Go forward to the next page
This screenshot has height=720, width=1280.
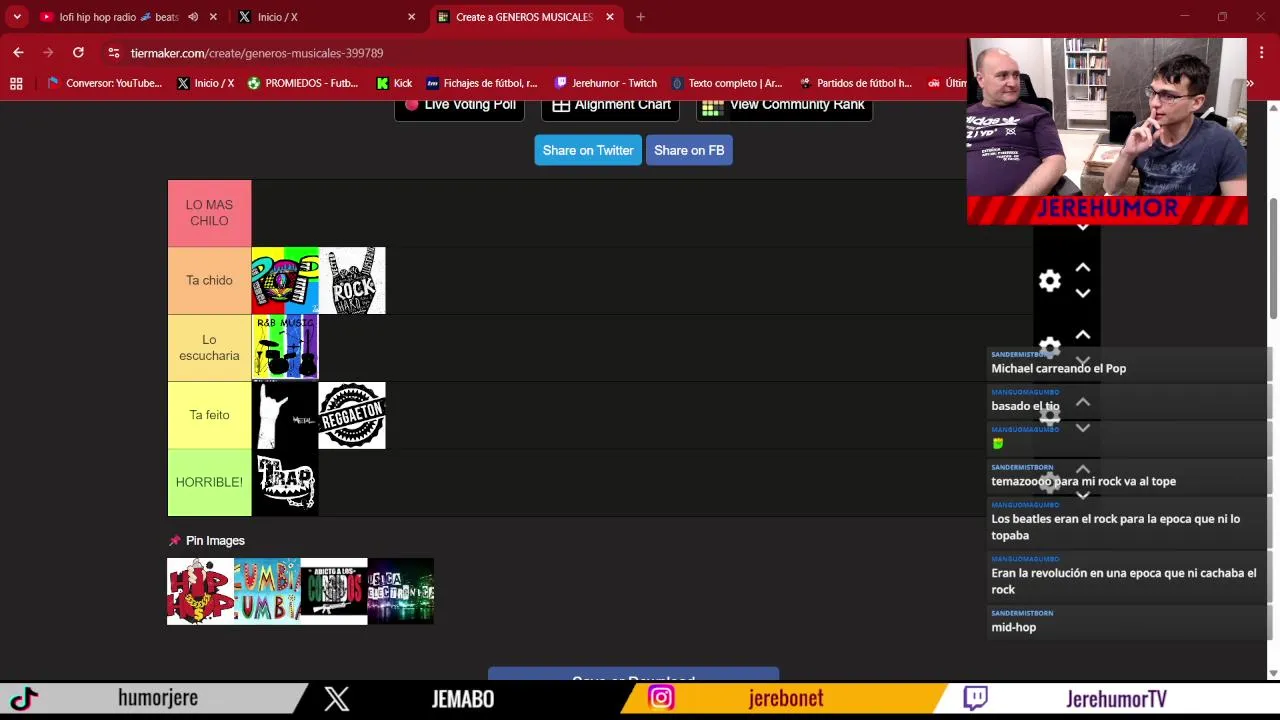pos(48,52)
